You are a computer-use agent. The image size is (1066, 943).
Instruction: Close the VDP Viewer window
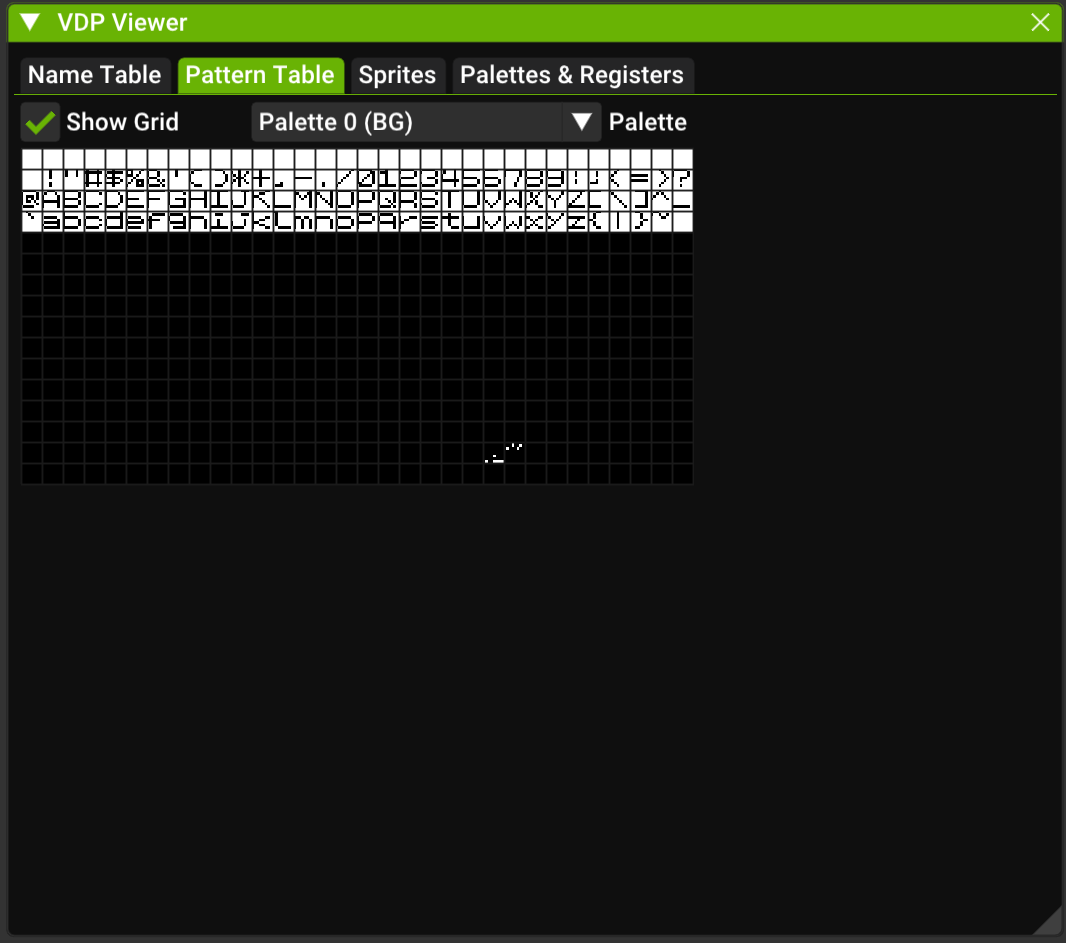(1039, 22)
